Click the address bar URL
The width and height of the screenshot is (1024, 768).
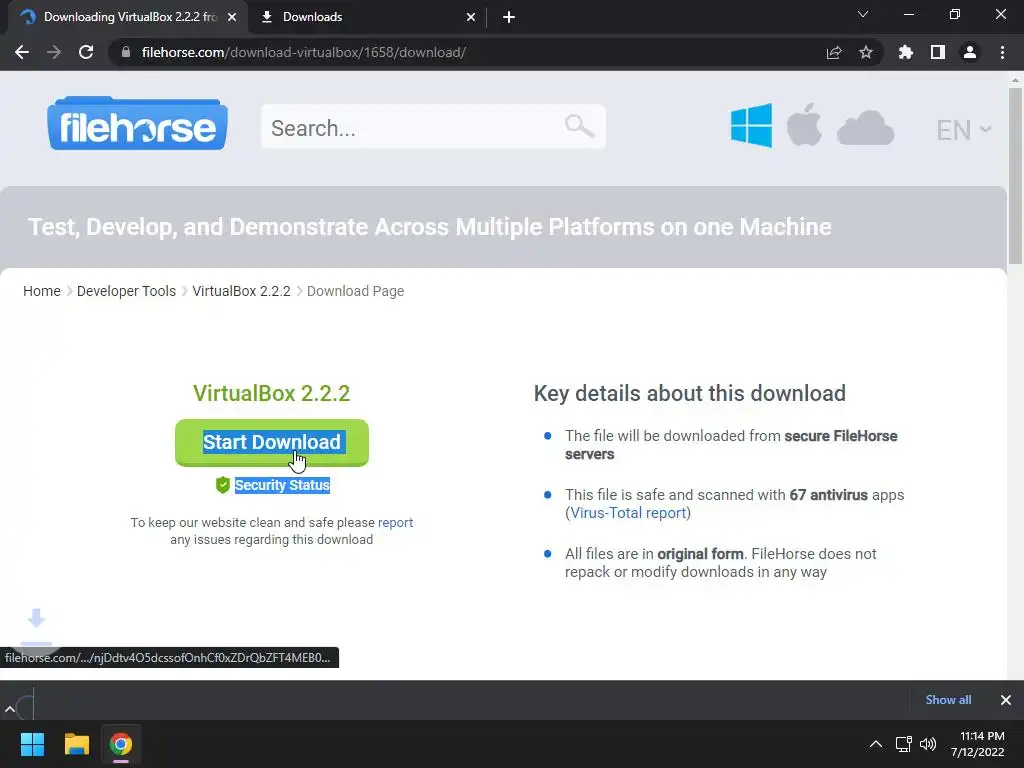click(x=304, y=52)
